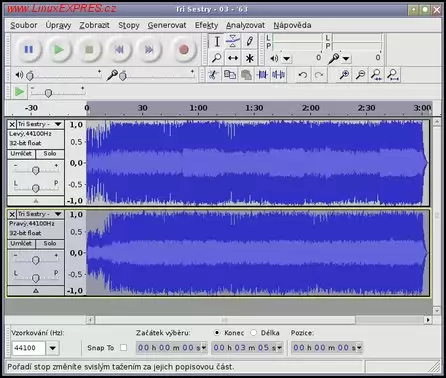The height and width of the screenshot is (378, 446).
Task: Solo the Pravý track
Action: click(x=50, y=244)
